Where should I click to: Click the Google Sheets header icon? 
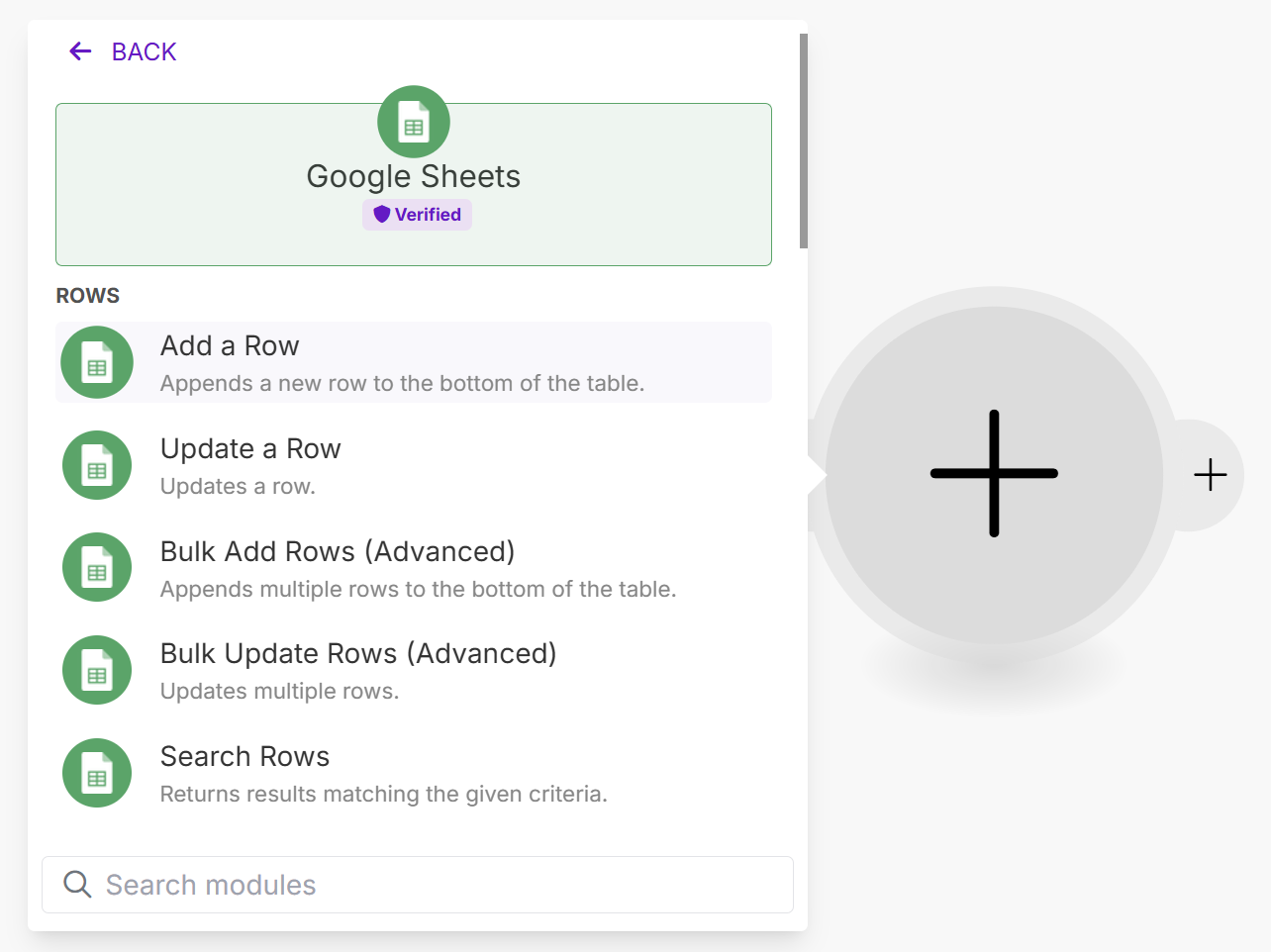(414, 122)
